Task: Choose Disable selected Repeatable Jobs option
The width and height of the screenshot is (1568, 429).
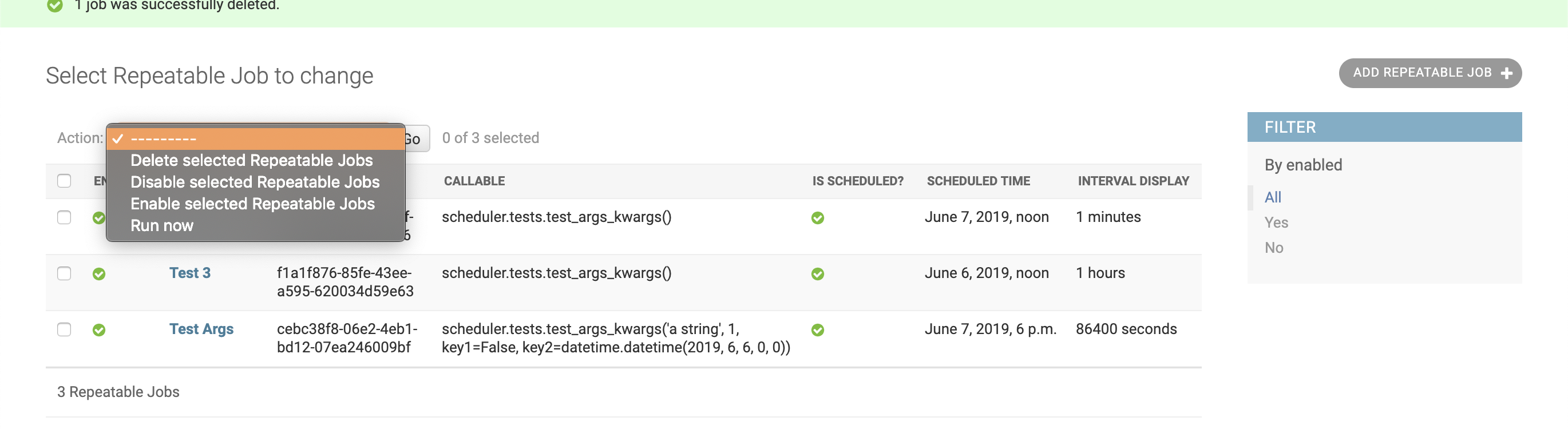Action: click(255, 182)
